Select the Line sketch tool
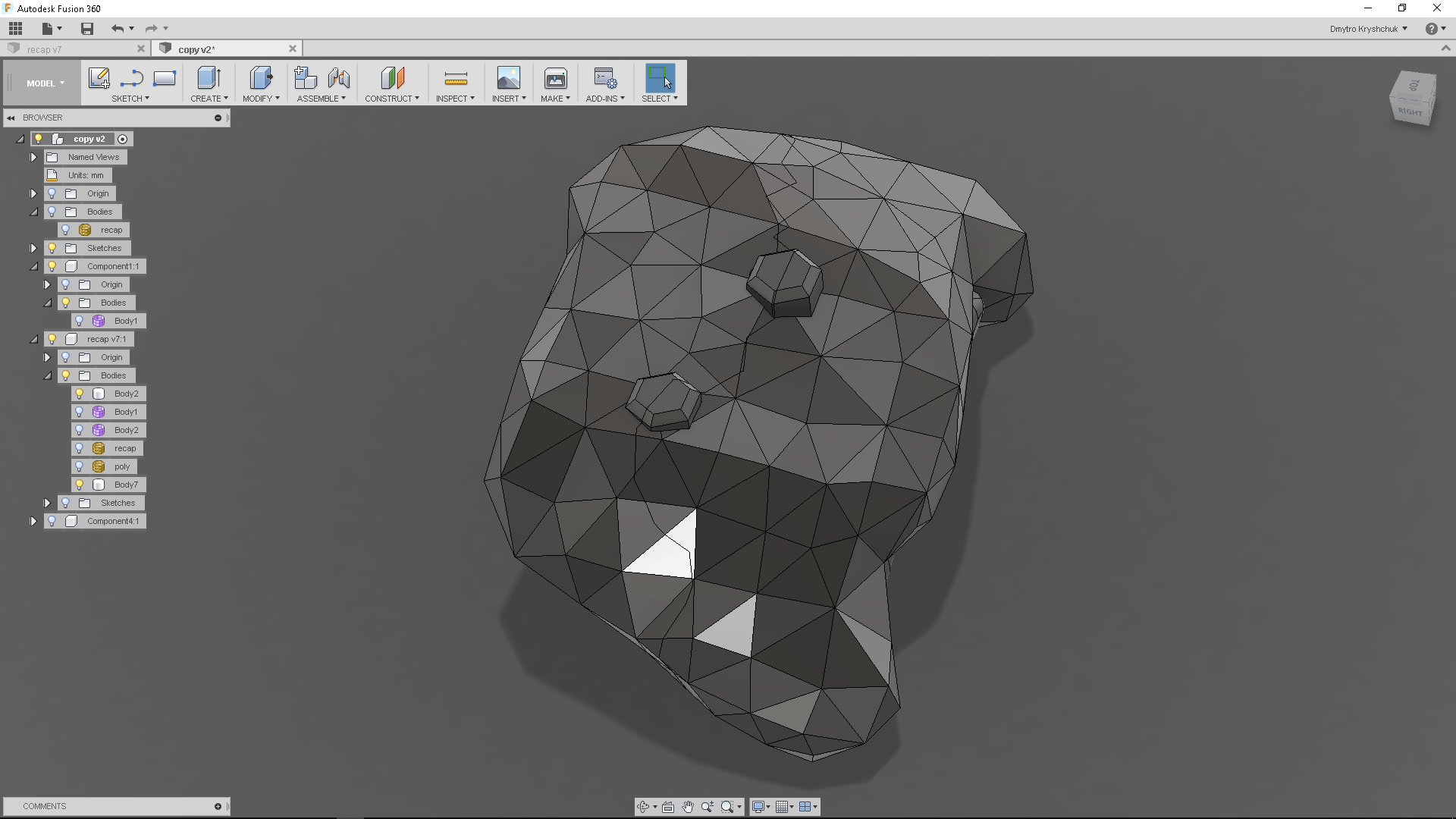Screen dimensions: 1456x819 (132, 78)
